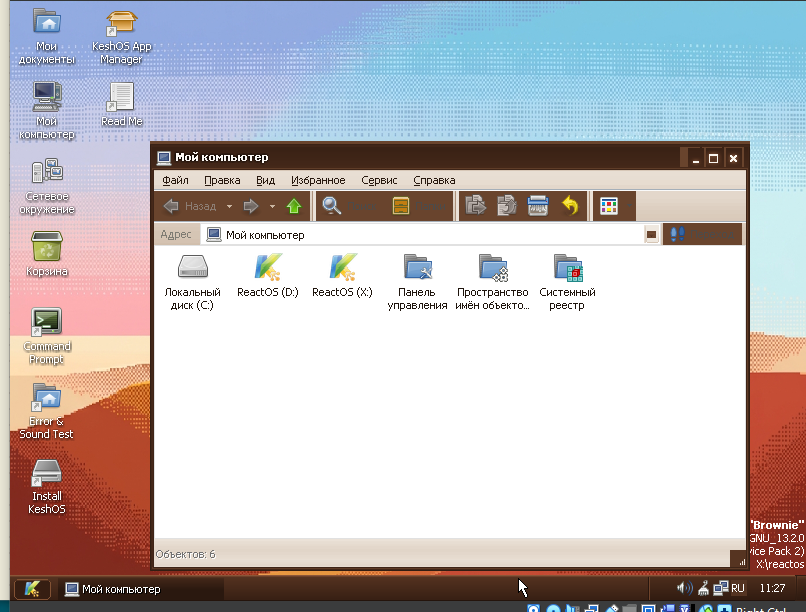Click the Move To toolbar icon
This screenshot has height=612, width=806.
tap(475, 207)
